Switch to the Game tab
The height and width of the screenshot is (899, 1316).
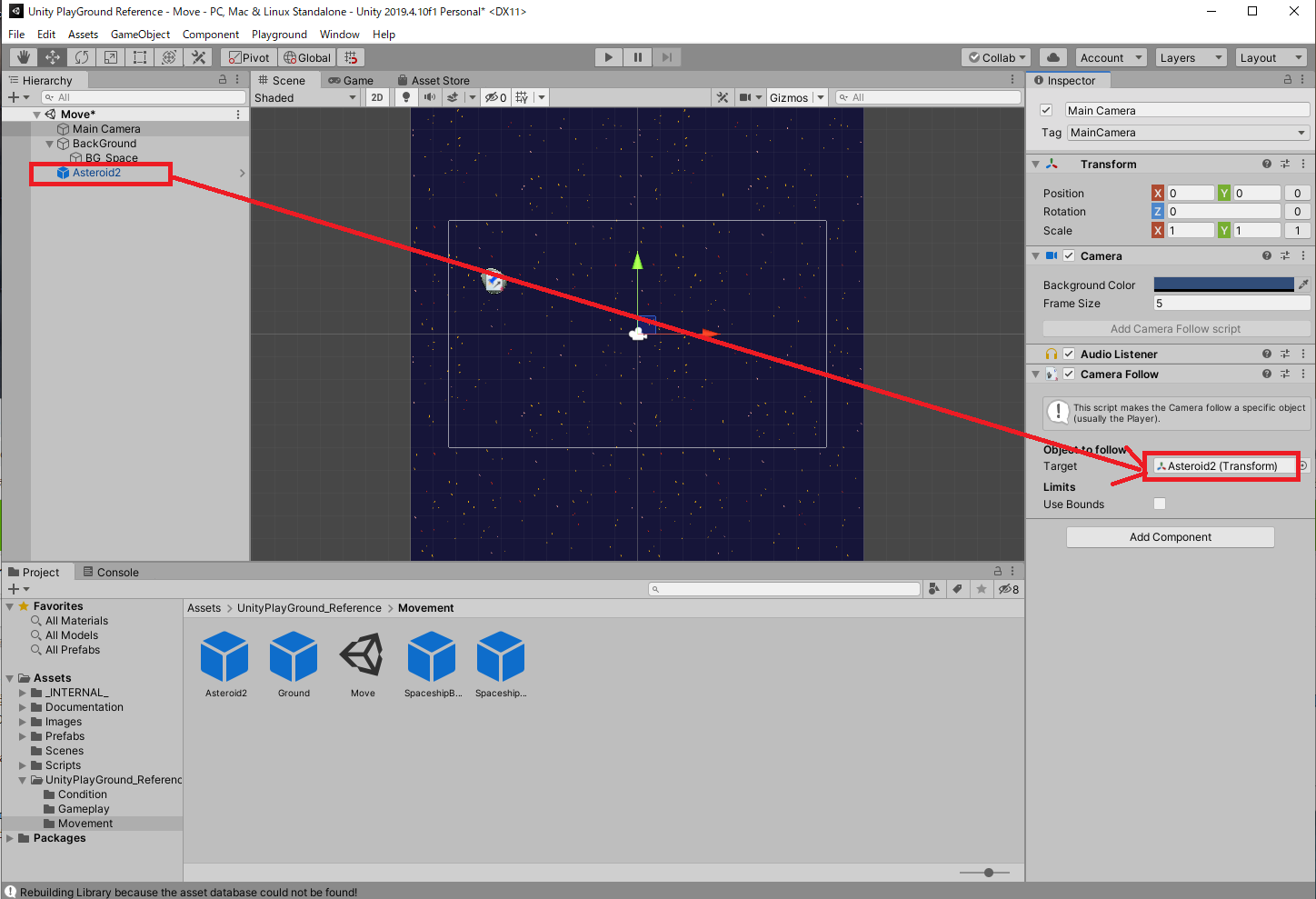pyautogui.click(x=351, y=80)
